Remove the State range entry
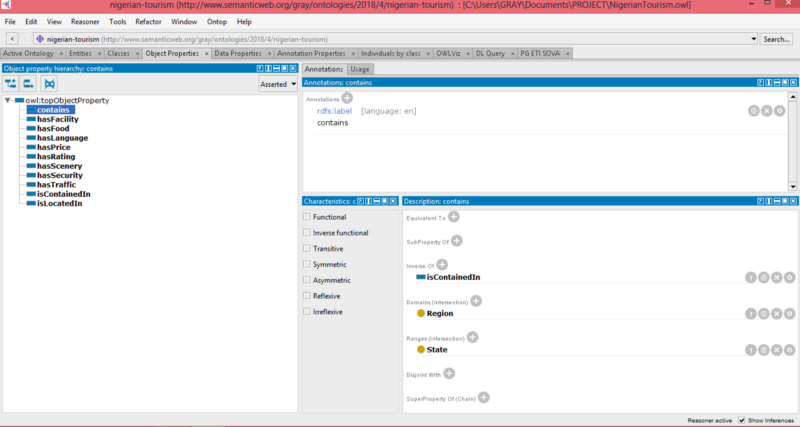 click(776, 350)
